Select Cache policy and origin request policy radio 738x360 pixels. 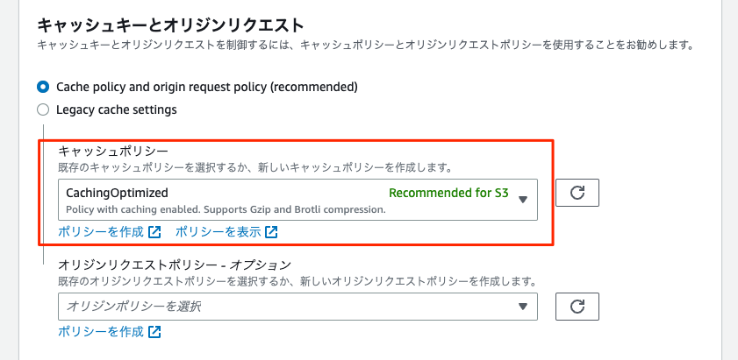[43, 87]
